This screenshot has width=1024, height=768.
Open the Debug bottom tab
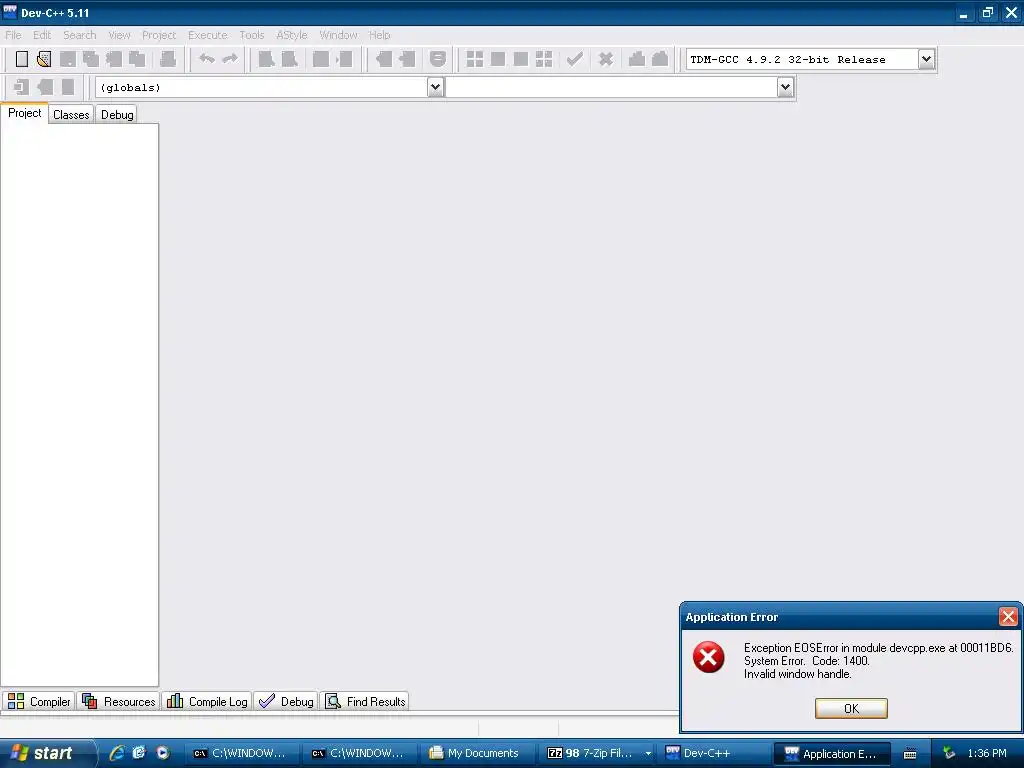pyautogui.click(x=286, y=701)
